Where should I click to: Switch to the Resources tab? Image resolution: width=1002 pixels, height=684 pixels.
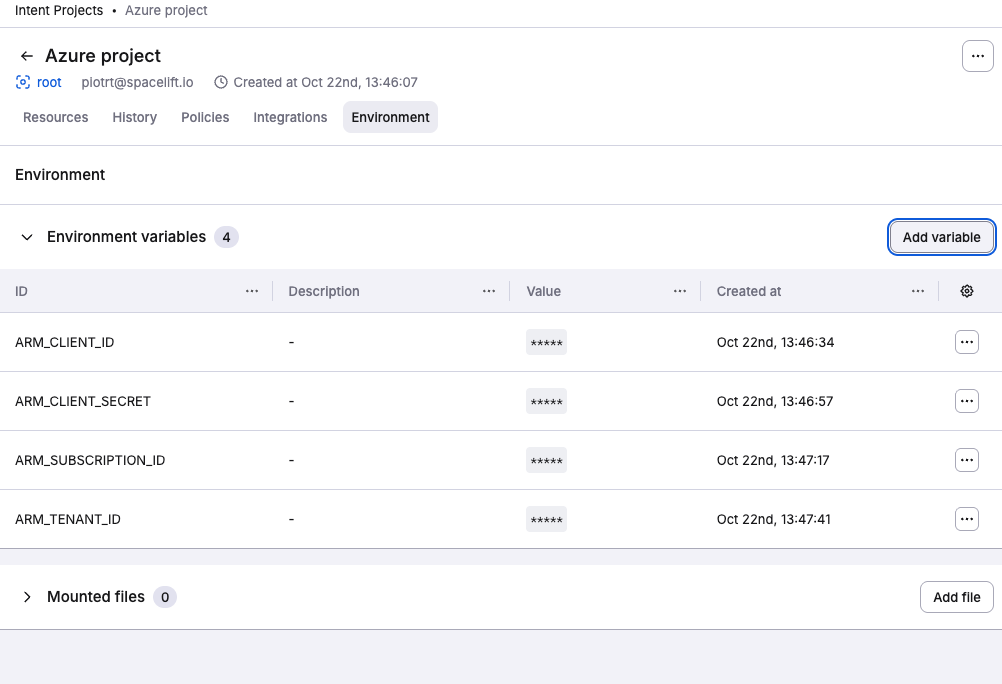click(x=55, y=117)
